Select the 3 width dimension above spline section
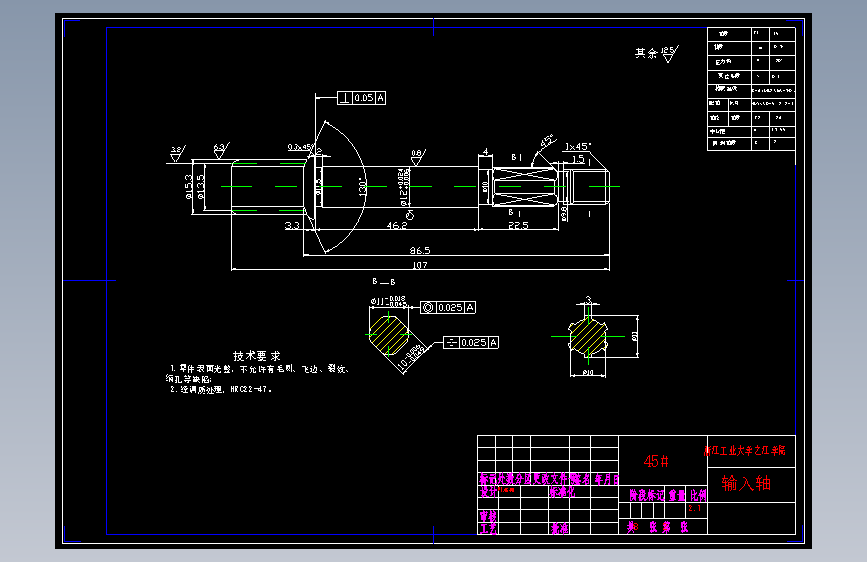The width and height of the screenshot is (867, 562). (588, 299)
